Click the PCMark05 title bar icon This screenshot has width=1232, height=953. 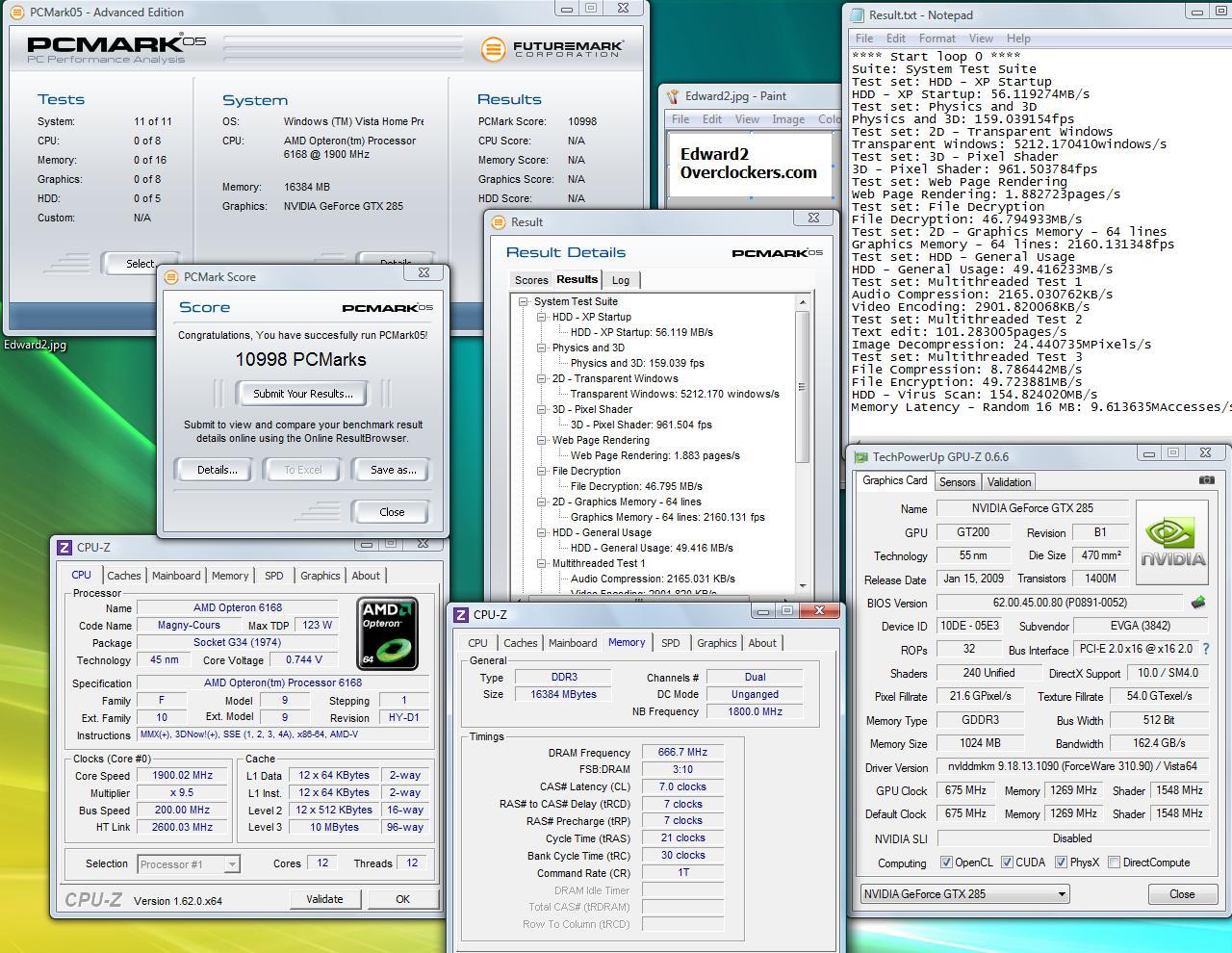click(x=16, y=13)
